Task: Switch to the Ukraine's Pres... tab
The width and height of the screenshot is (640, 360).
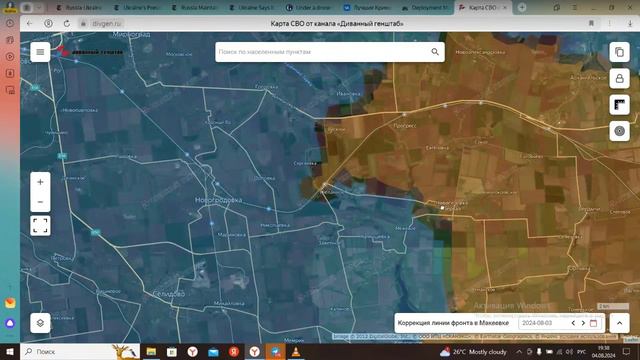Action: [138, 7]
